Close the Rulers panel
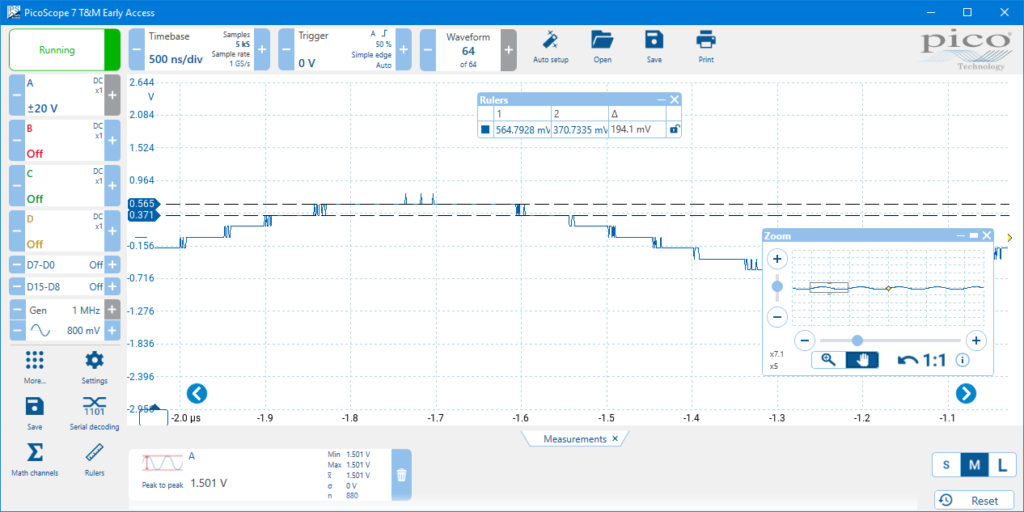This screenshot has height=512, width=1024. 675,99
